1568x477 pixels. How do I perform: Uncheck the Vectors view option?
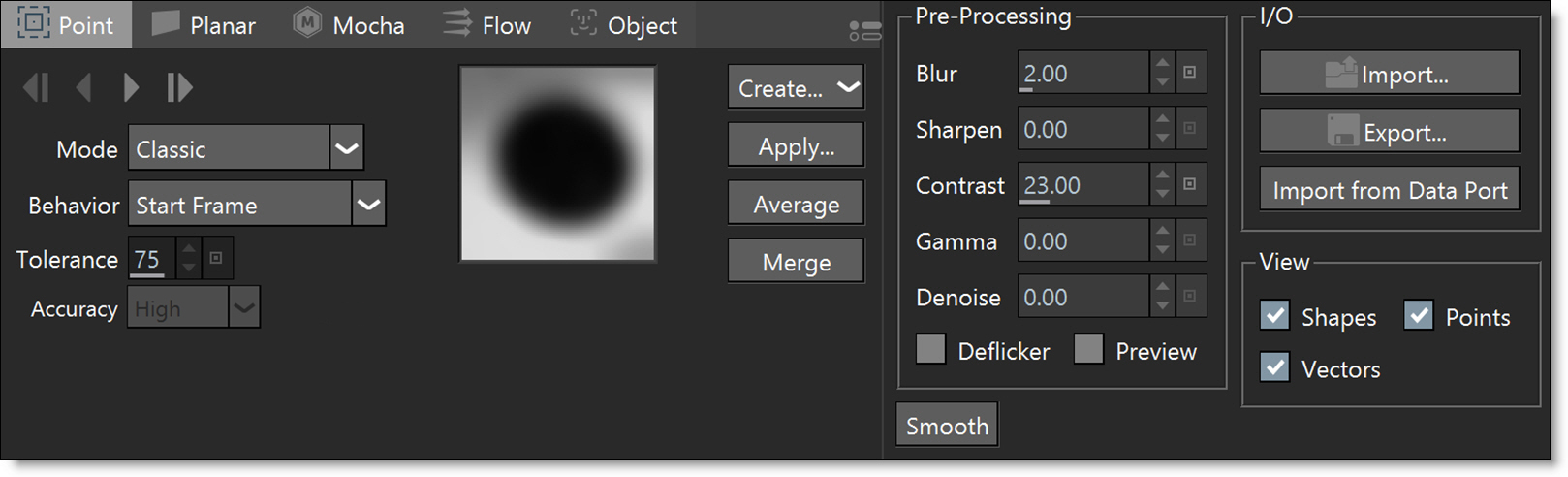coord(1275,367)
